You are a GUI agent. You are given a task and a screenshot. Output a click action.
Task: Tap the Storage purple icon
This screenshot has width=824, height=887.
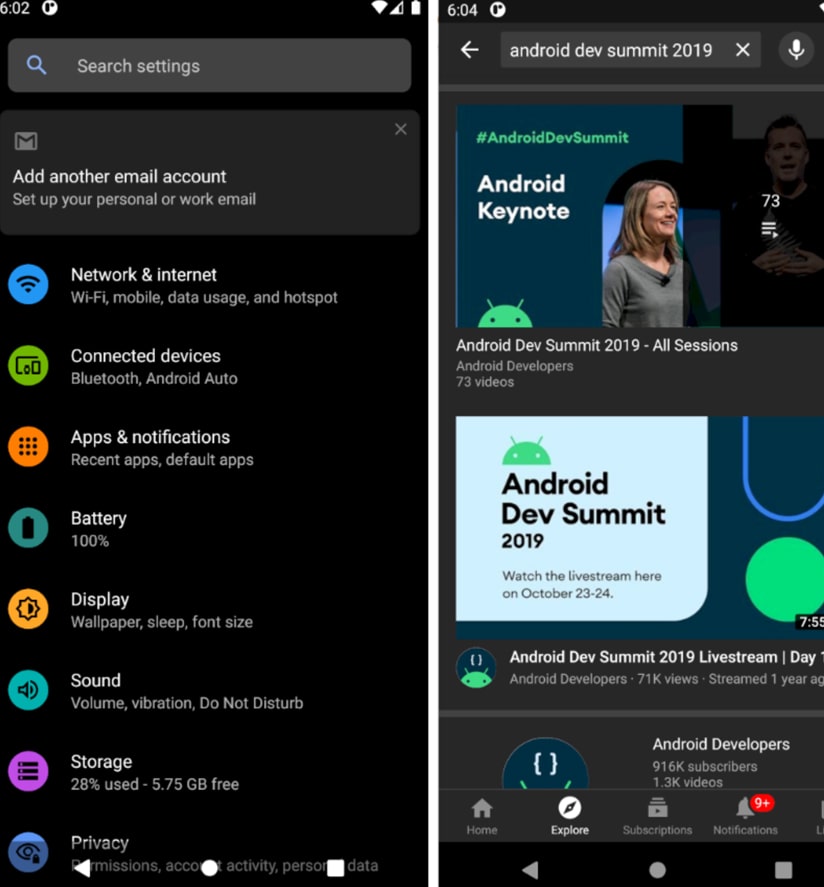coord(28,771)
